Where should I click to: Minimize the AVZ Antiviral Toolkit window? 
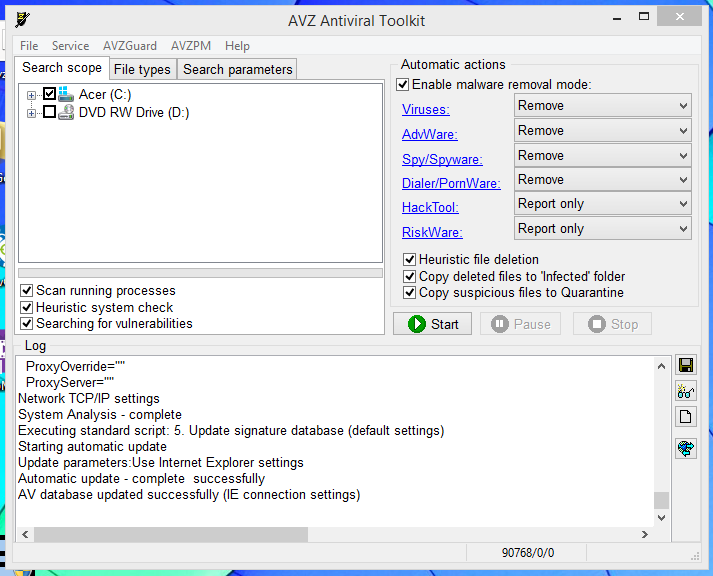tap(617, 18)
